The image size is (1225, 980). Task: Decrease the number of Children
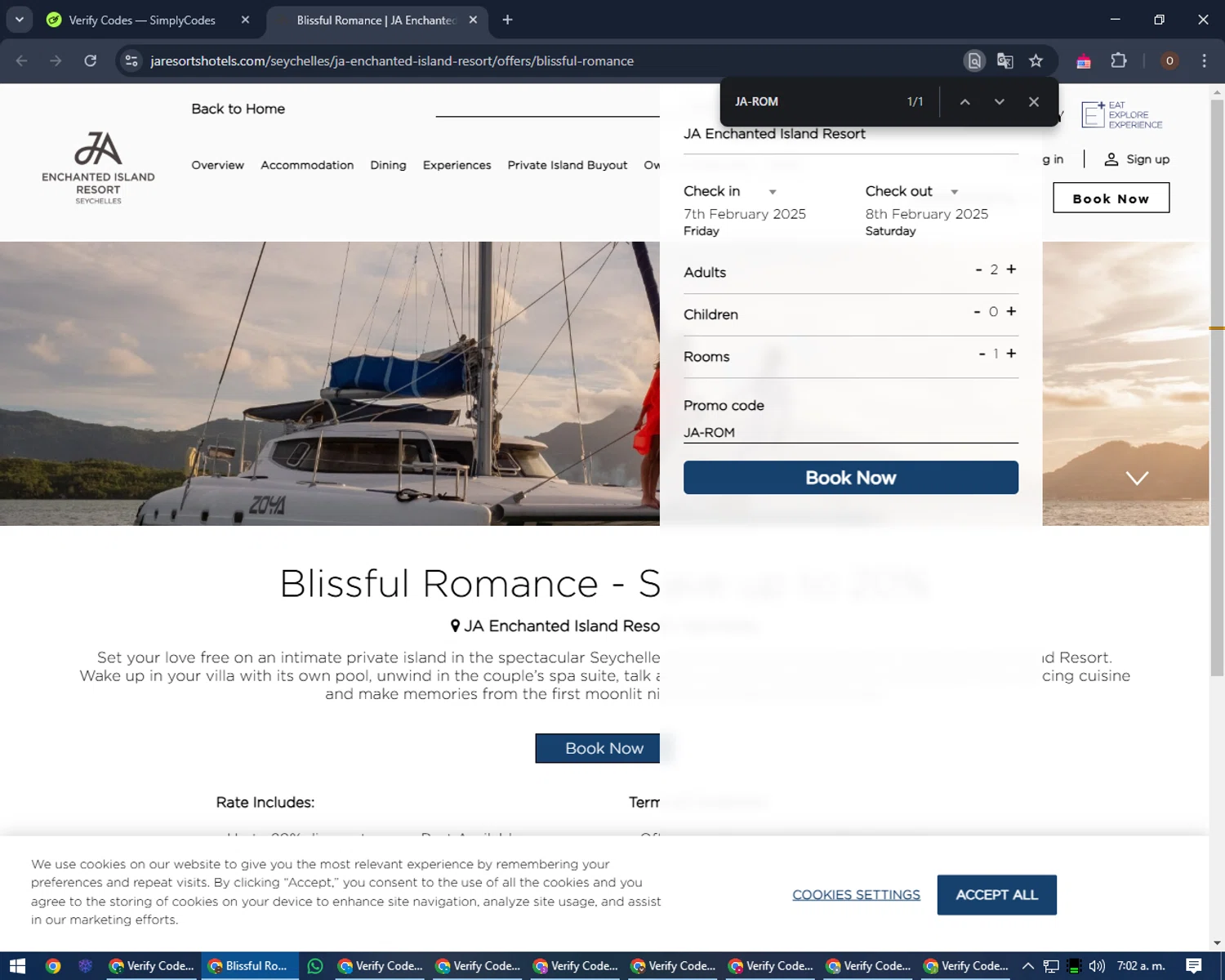(977, 312)
